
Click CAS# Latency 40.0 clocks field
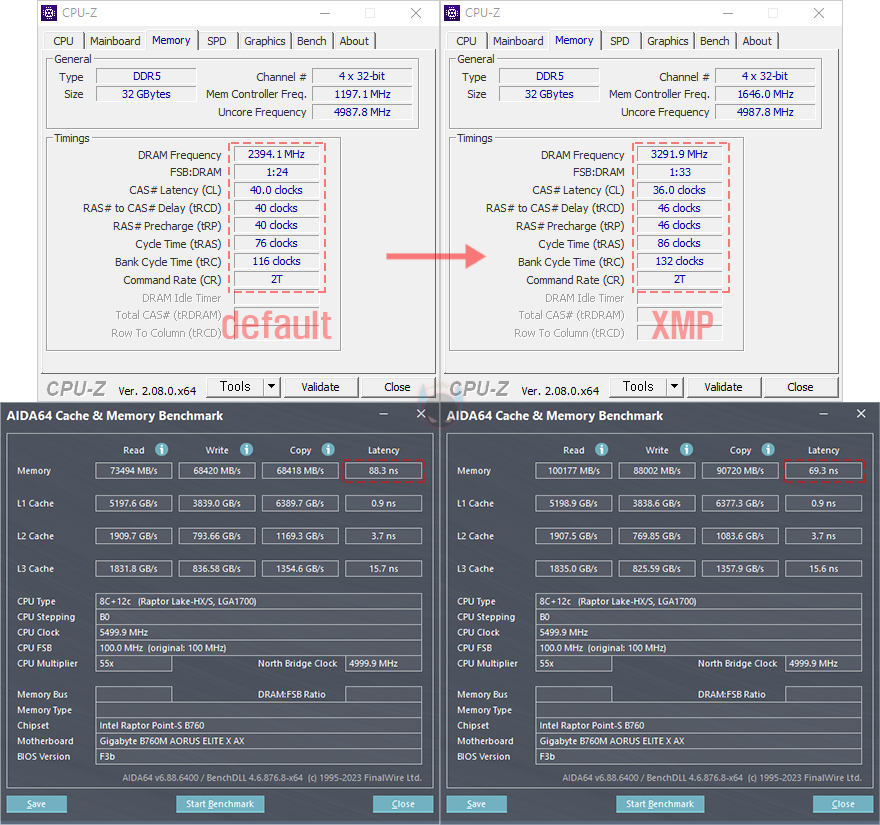tap(277, 190)
